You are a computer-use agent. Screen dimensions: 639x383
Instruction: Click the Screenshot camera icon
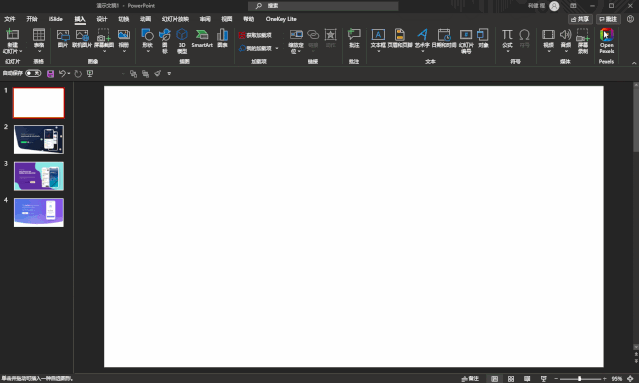coord(104,35)
